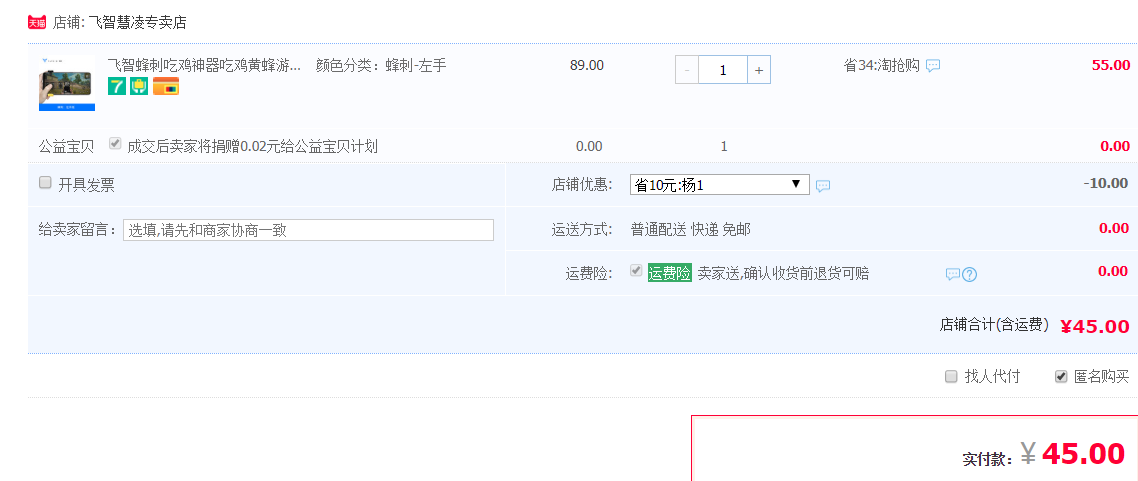The image size is (1138, 481).
Task: Toggle the 公益宝贝 donation checkbox
Action: 115,144
